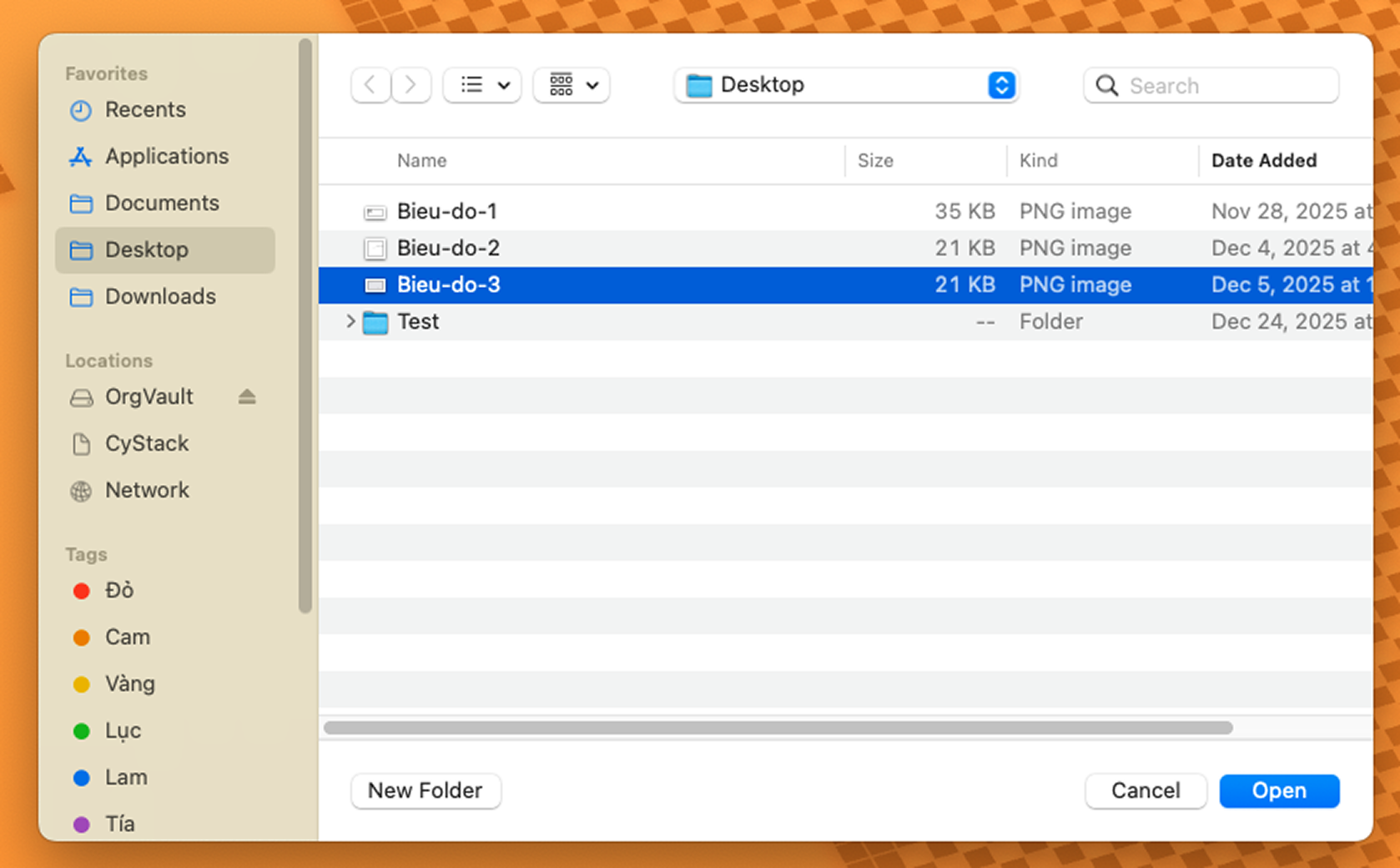Go forward with the right chevron button

coord(410,85)
